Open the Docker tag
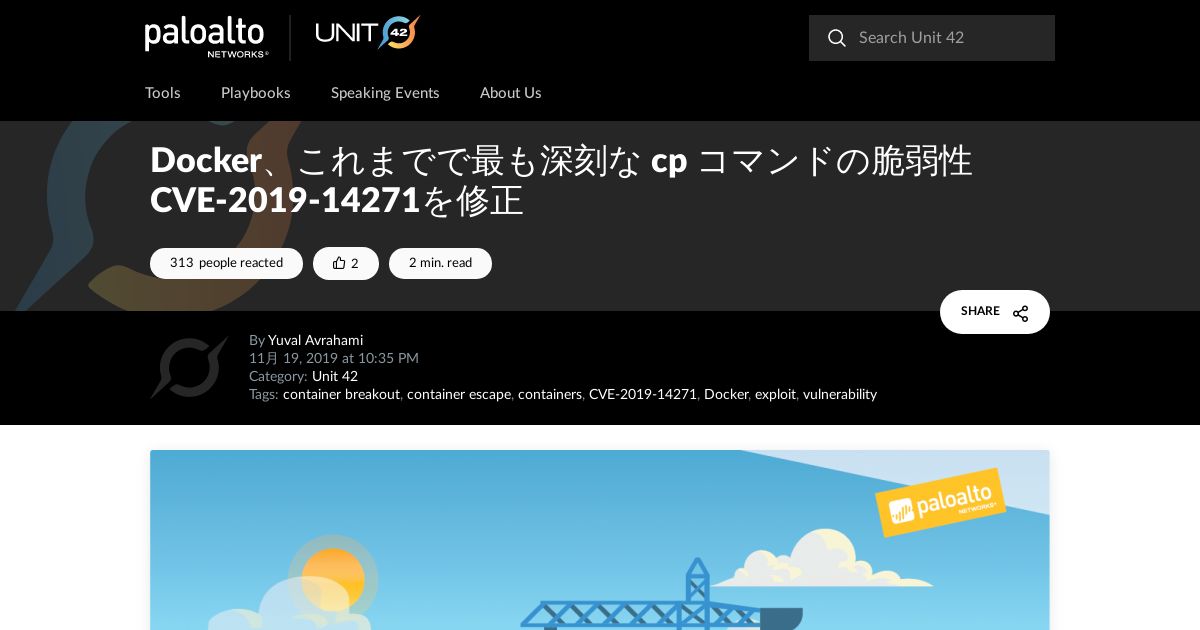1200x630 pixels. pyautogui.click(x=726, y=395)
